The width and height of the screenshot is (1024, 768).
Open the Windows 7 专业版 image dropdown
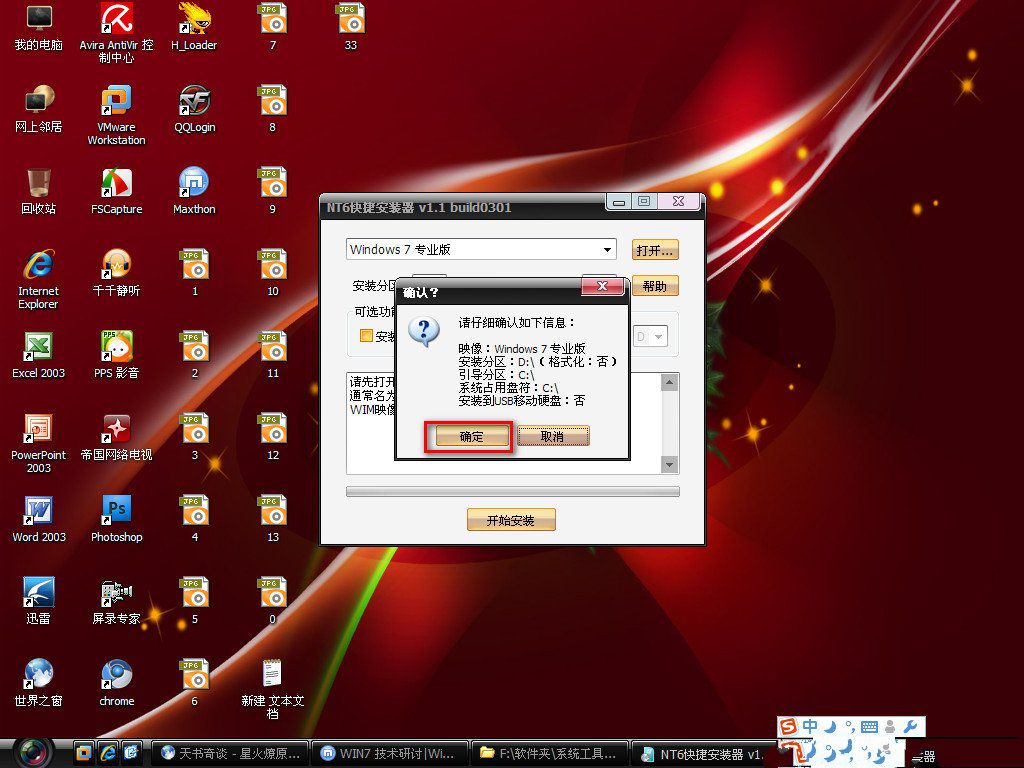coord(607,250)
